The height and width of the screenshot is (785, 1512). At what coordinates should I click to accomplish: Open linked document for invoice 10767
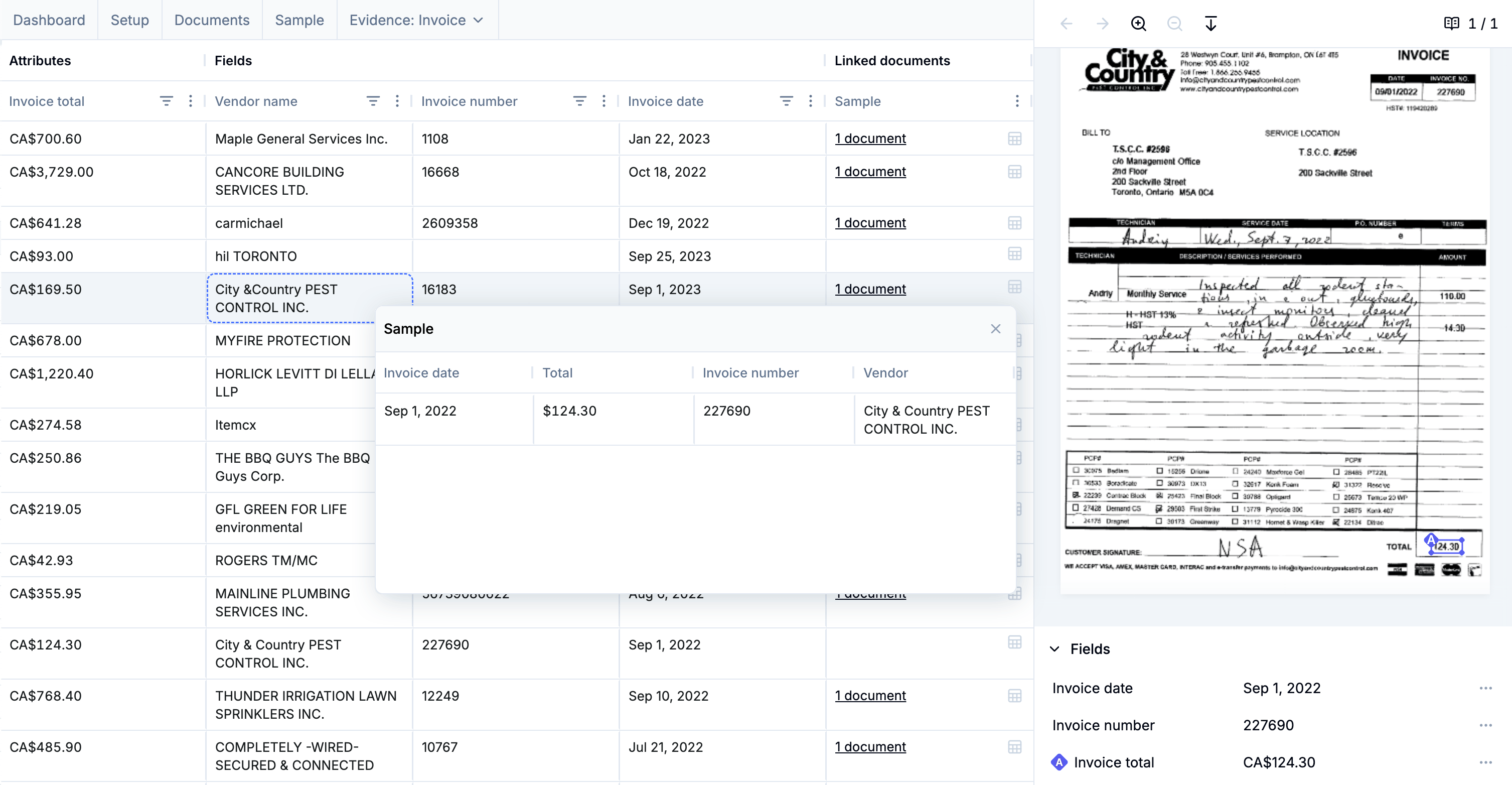point(870,747)
